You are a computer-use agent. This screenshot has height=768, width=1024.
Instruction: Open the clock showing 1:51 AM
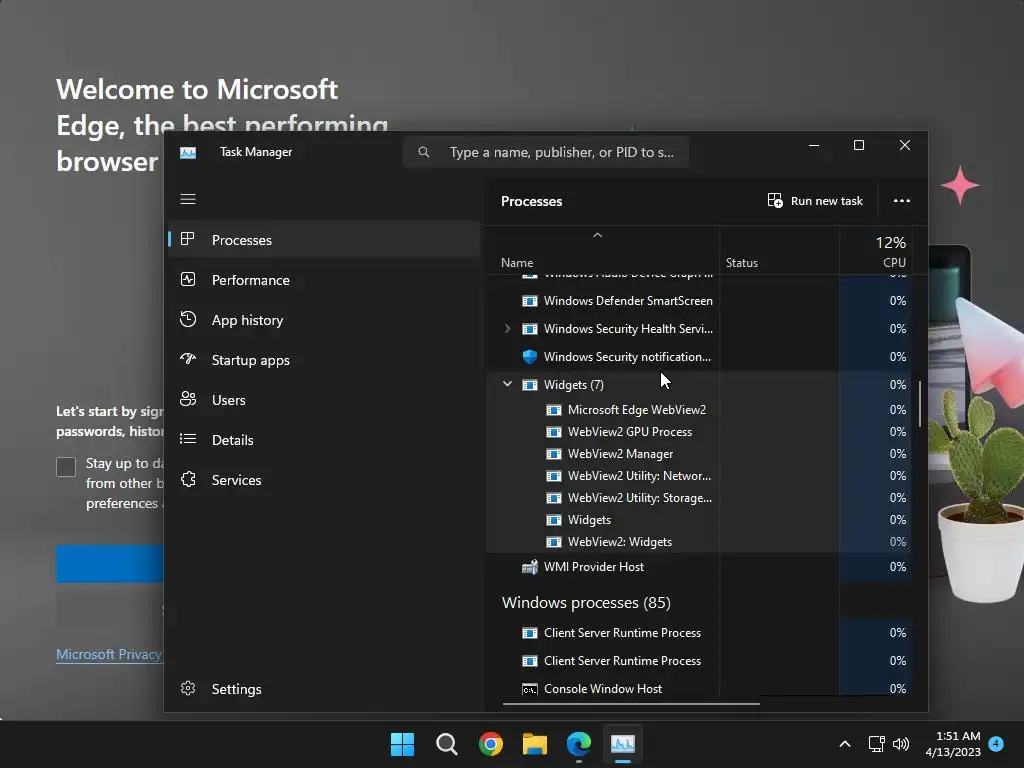click(953, 744)
